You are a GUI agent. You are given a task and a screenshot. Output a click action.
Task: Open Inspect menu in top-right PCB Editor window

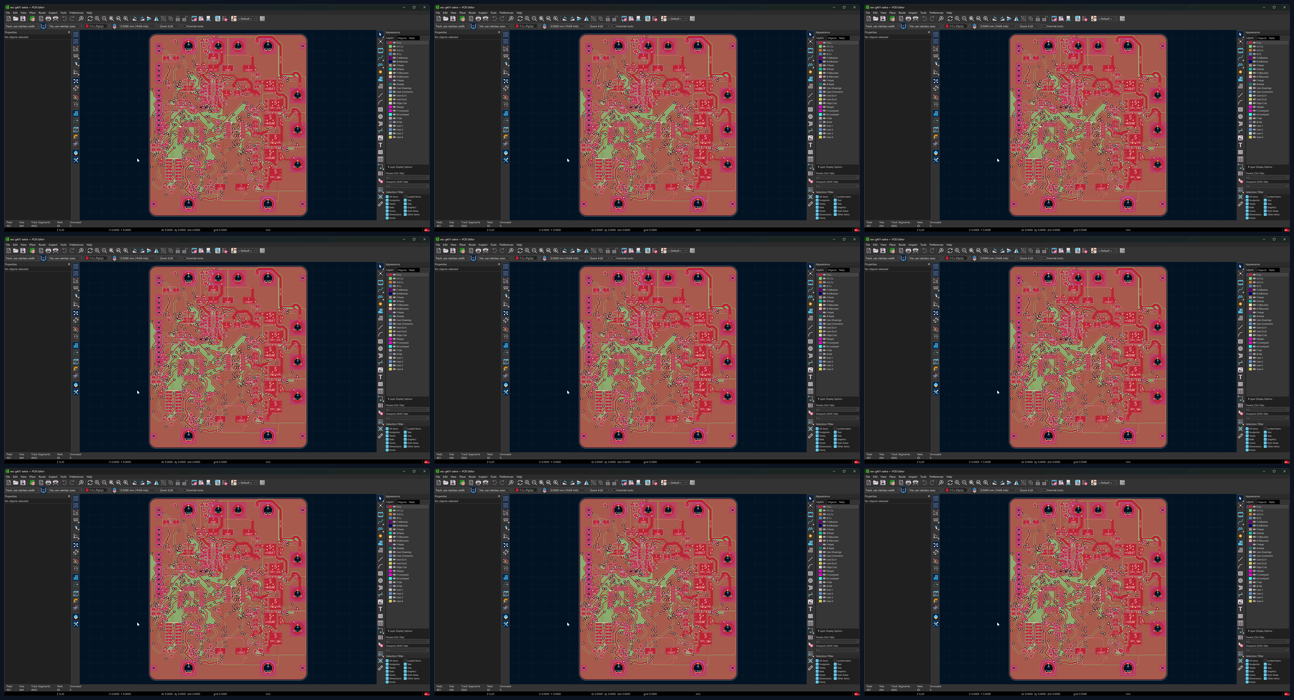coord(913,13)
